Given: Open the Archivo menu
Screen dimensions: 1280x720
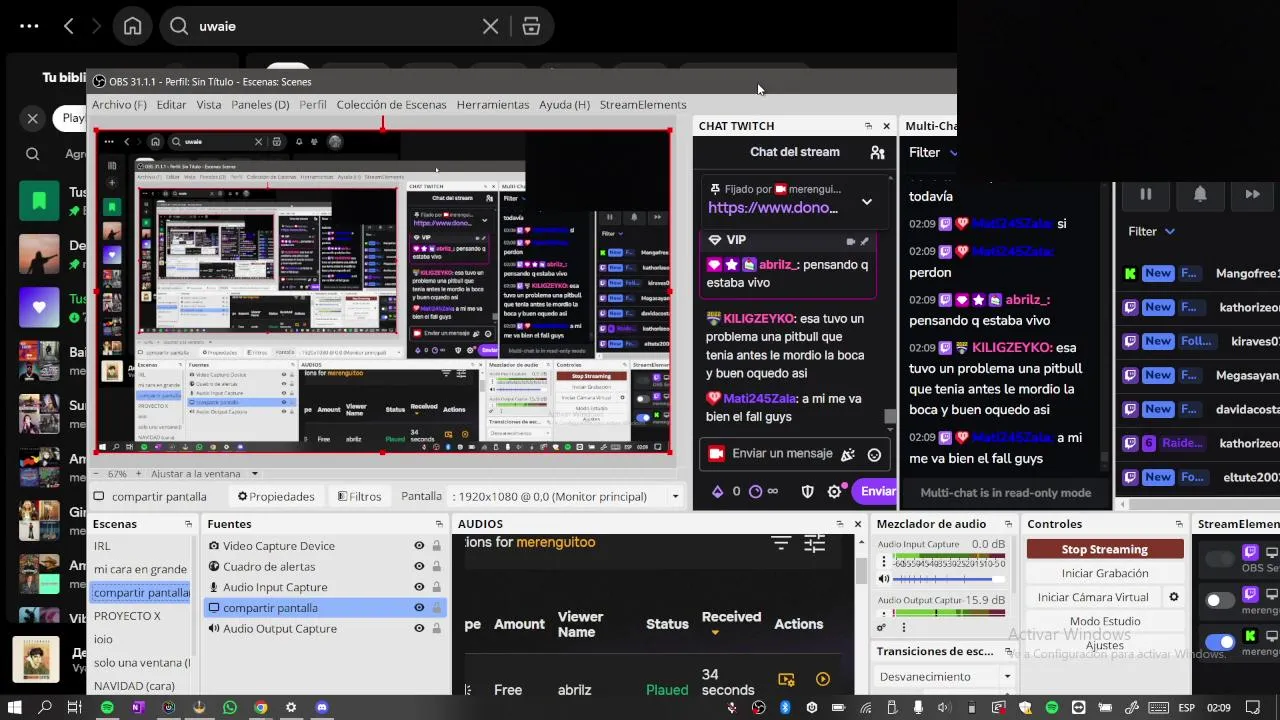Looking at the screenshot, I should [119, 105].
